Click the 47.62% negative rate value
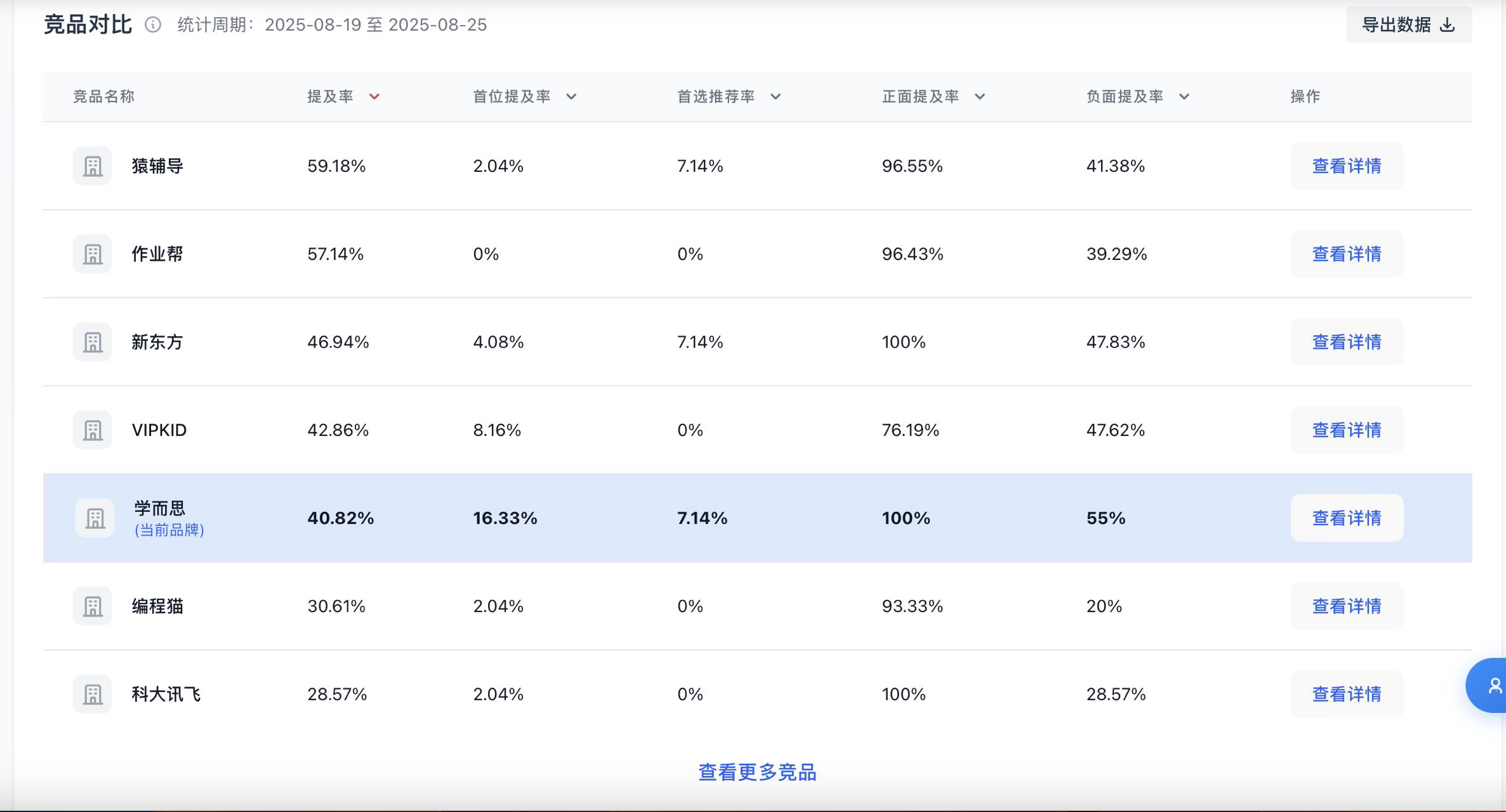The image size is (1506, 812). pyautogui.click(x=1116, y=430)
